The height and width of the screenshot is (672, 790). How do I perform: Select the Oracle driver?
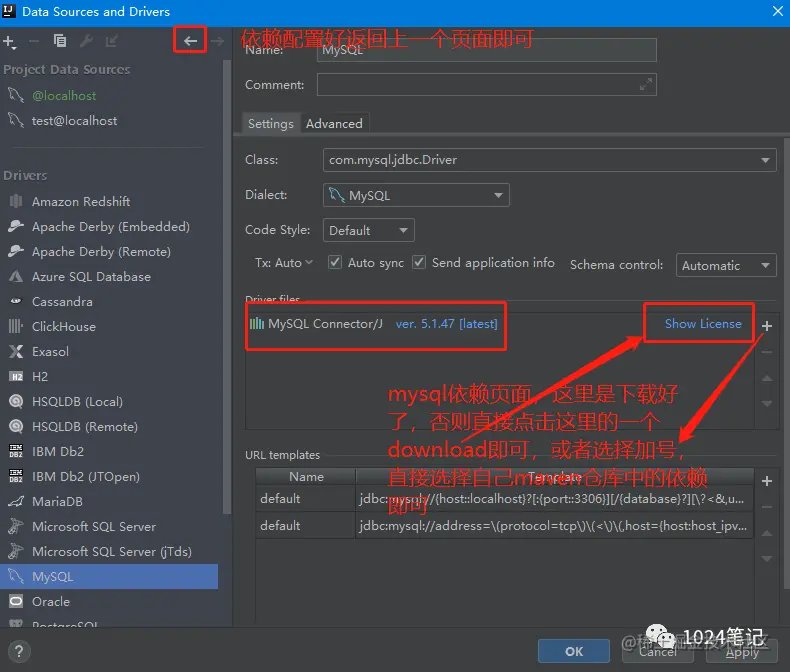[109, 601]
